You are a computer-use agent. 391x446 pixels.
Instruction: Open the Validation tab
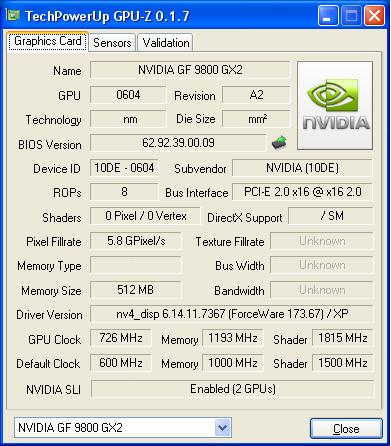coord(166,43)
